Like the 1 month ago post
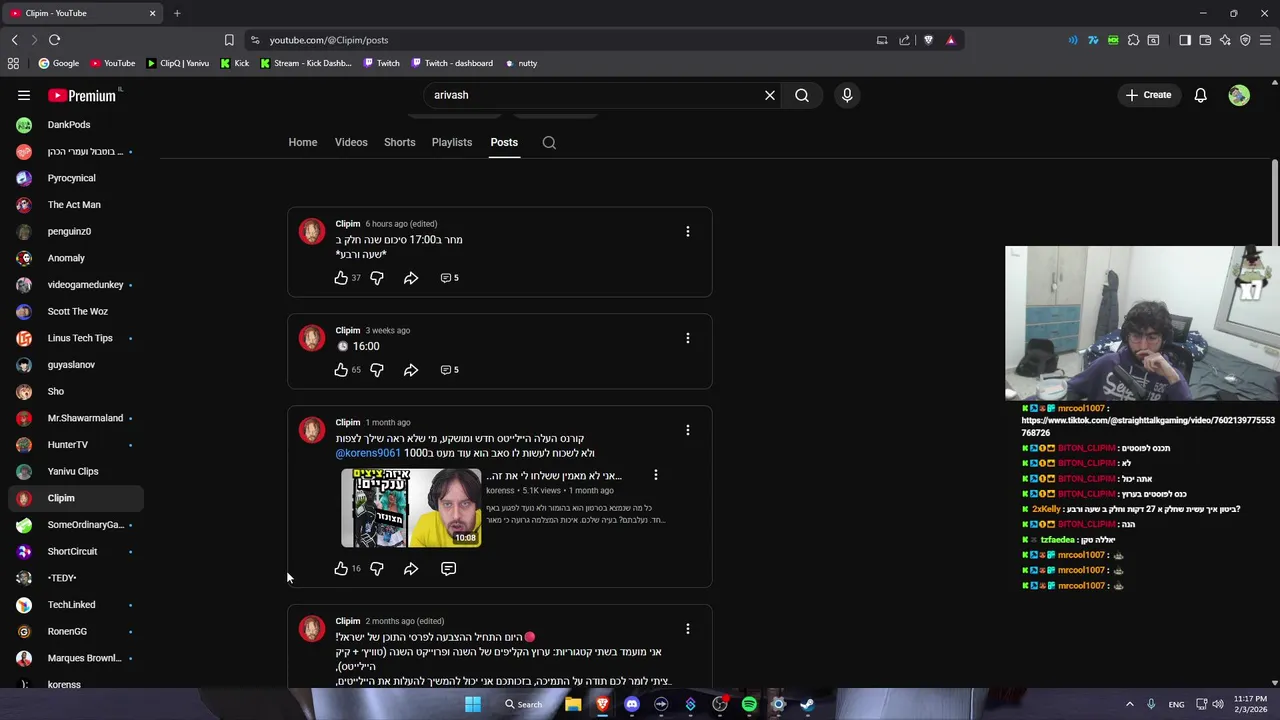This screenshot has width=1280, height=720. pyautogui.click(x=341, y=568)
